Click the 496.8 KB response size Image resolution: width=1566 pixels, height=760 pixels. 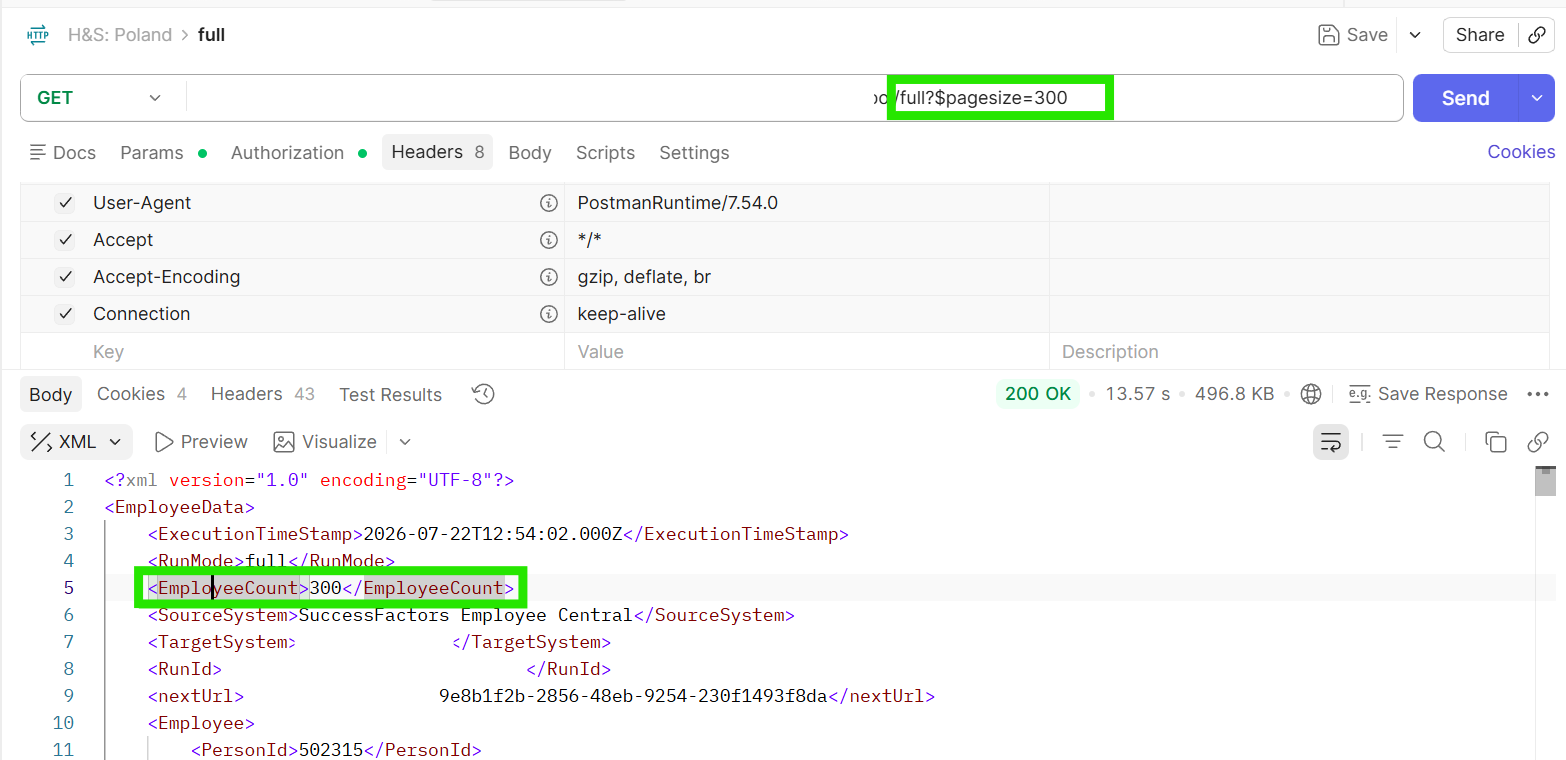(x=1234, y=394)
